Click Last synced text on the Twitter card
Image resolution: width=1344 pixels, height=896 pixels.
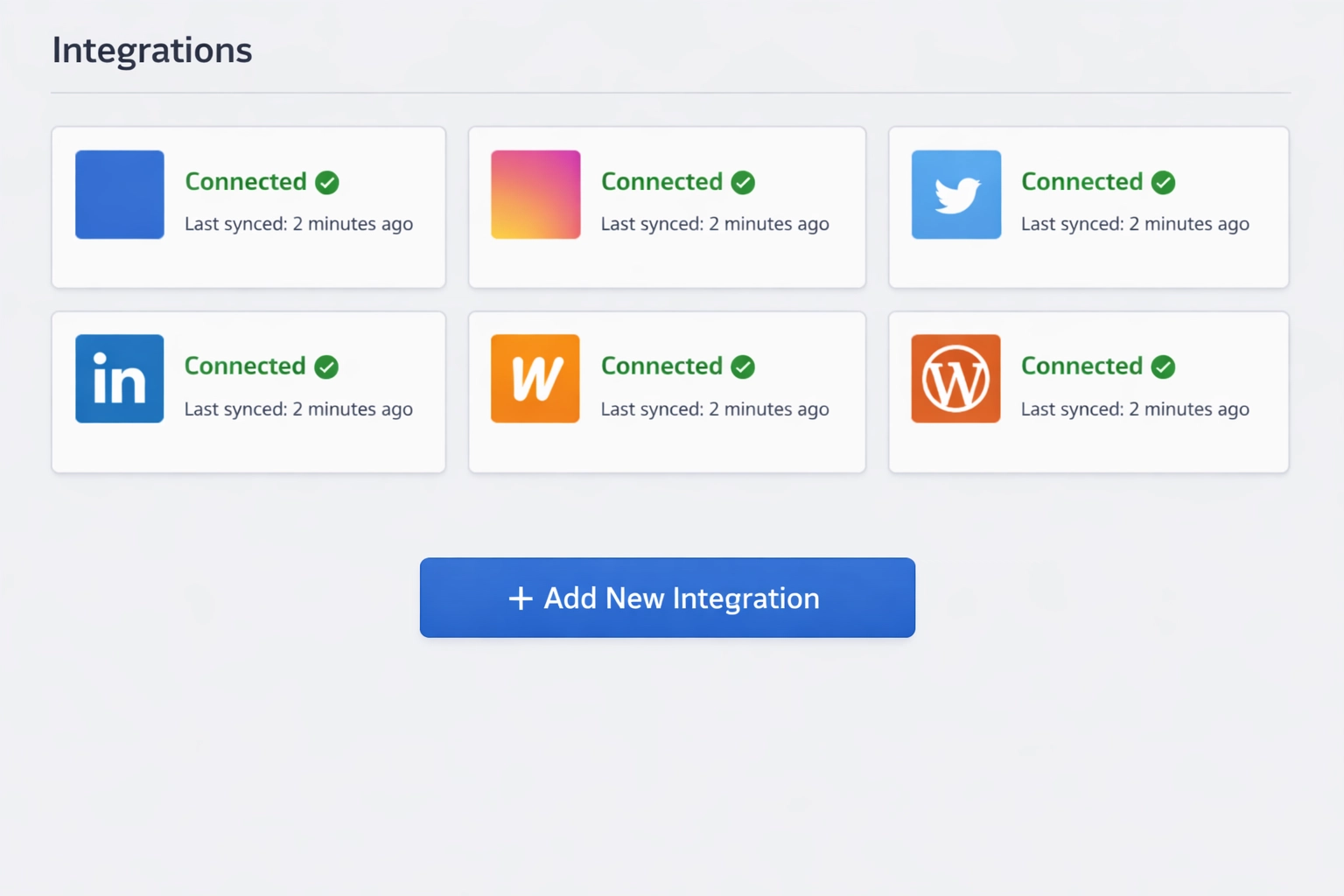(x=1135, y=224)
